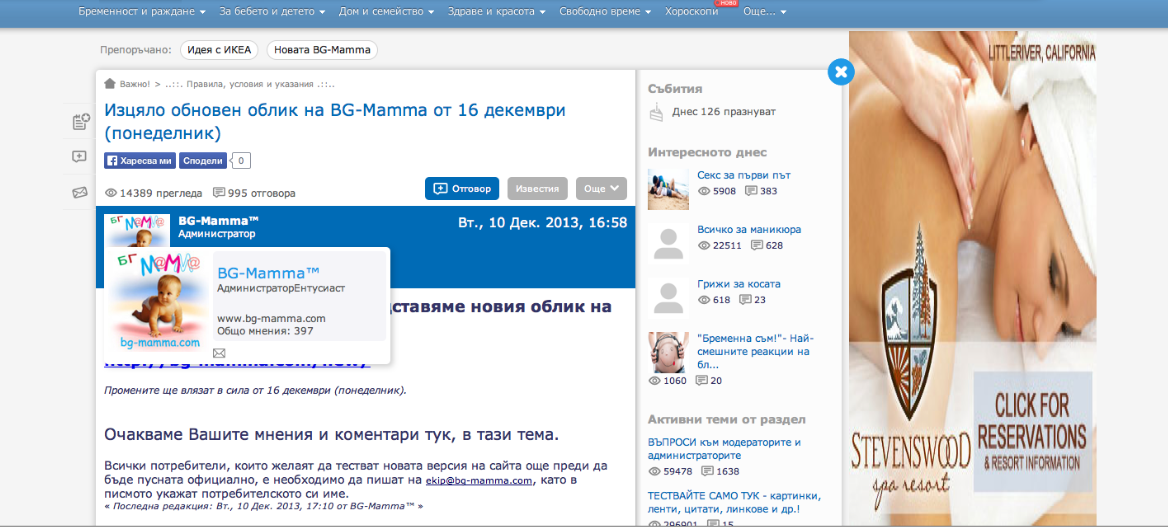This screenshot has height=527, width=1168.
Task: Open the Хороскопи menu item
Action: (x=691, y=12)
